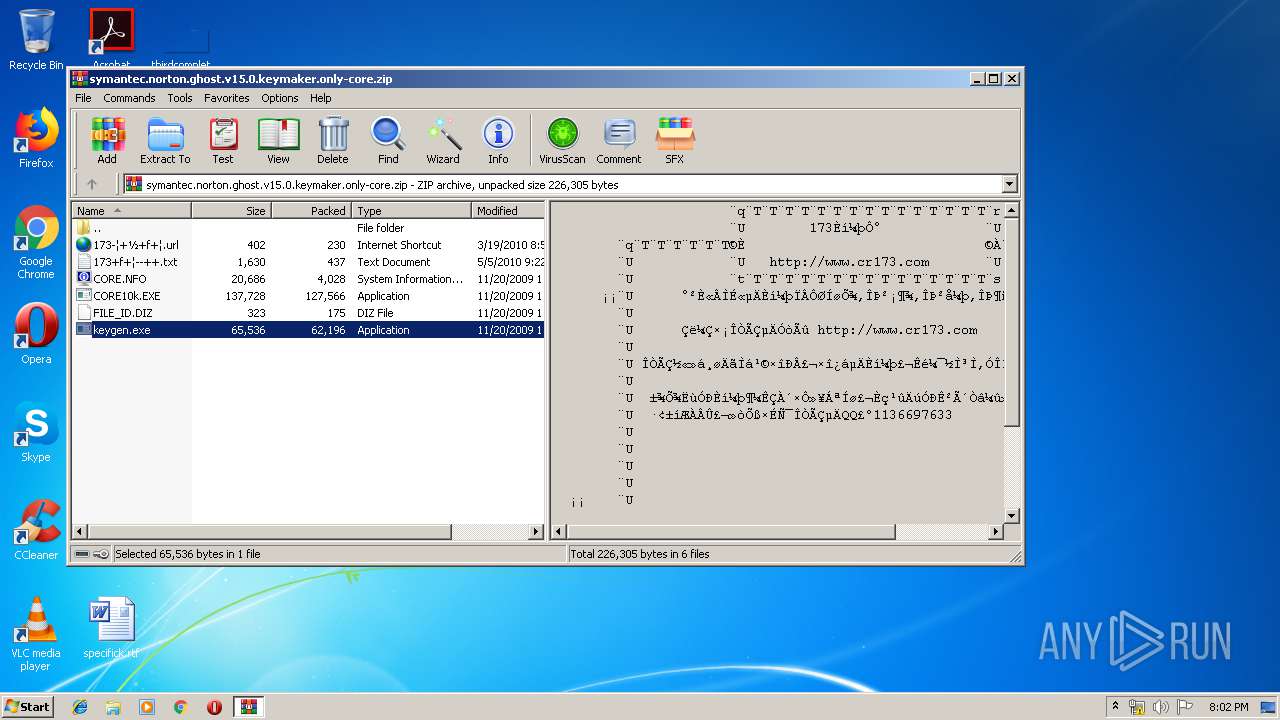The height and width of the screenshot is (720, 1280).
Task: Open the Tools menu
Action: (180, 98)
